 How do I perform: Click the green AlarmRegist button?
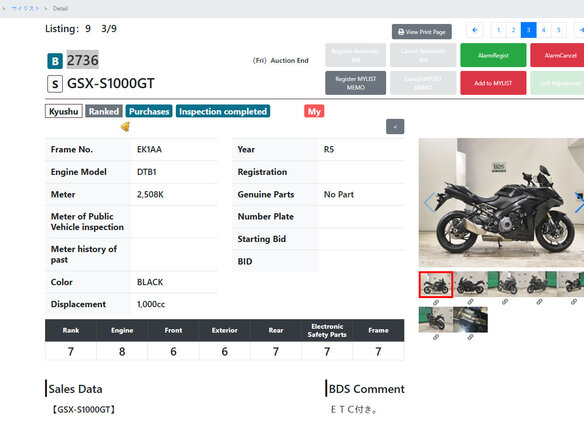coord(493,55)
